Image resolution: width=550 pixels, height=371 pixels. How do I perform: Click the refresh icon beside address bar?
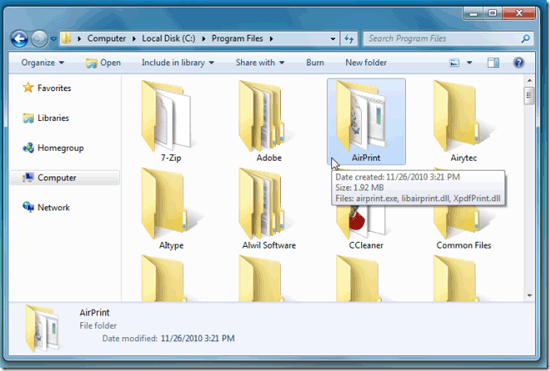pos(349,39)
